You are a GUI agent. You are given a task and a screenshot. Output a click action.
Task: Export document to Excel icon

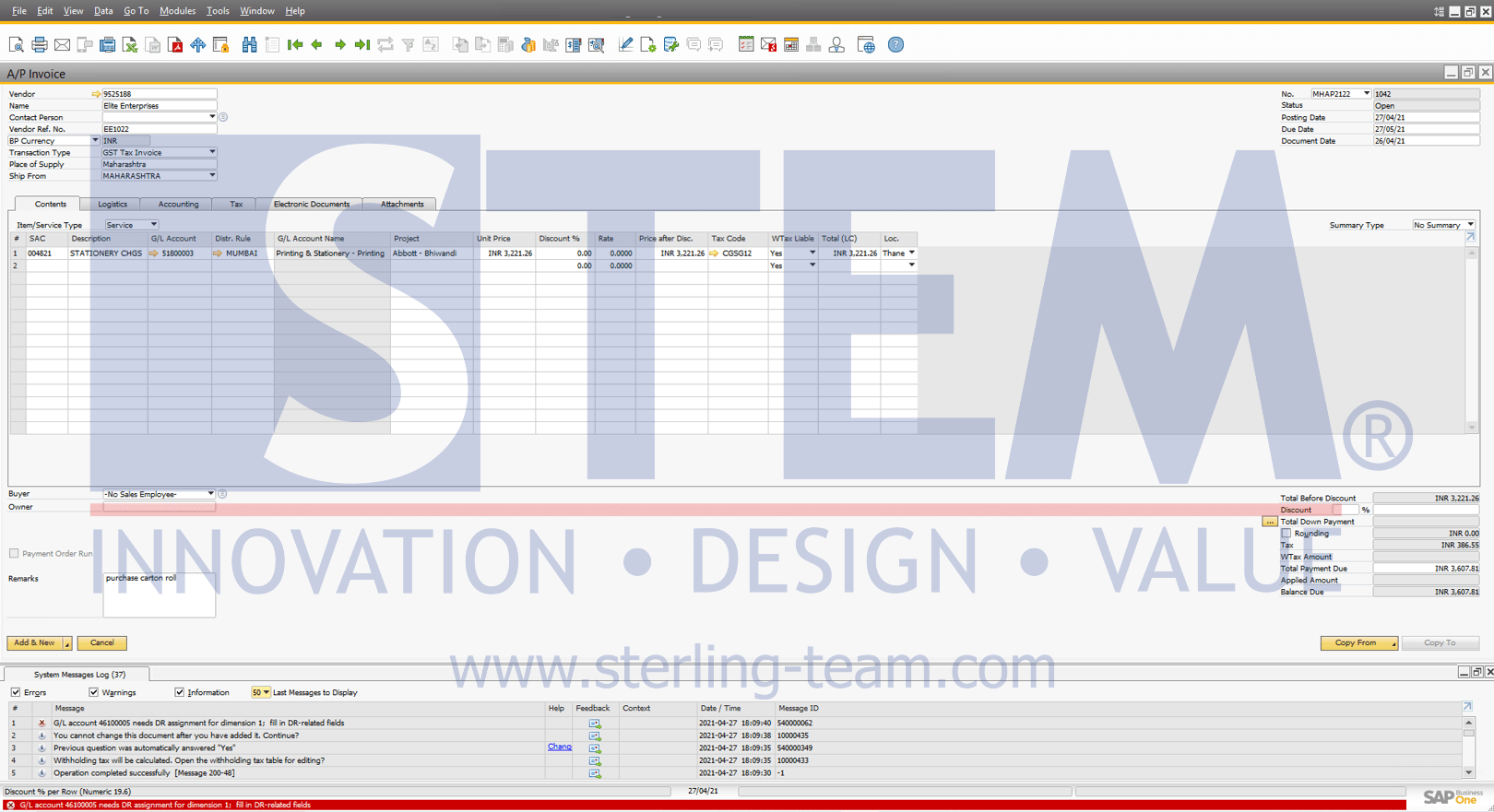(130, 45)
